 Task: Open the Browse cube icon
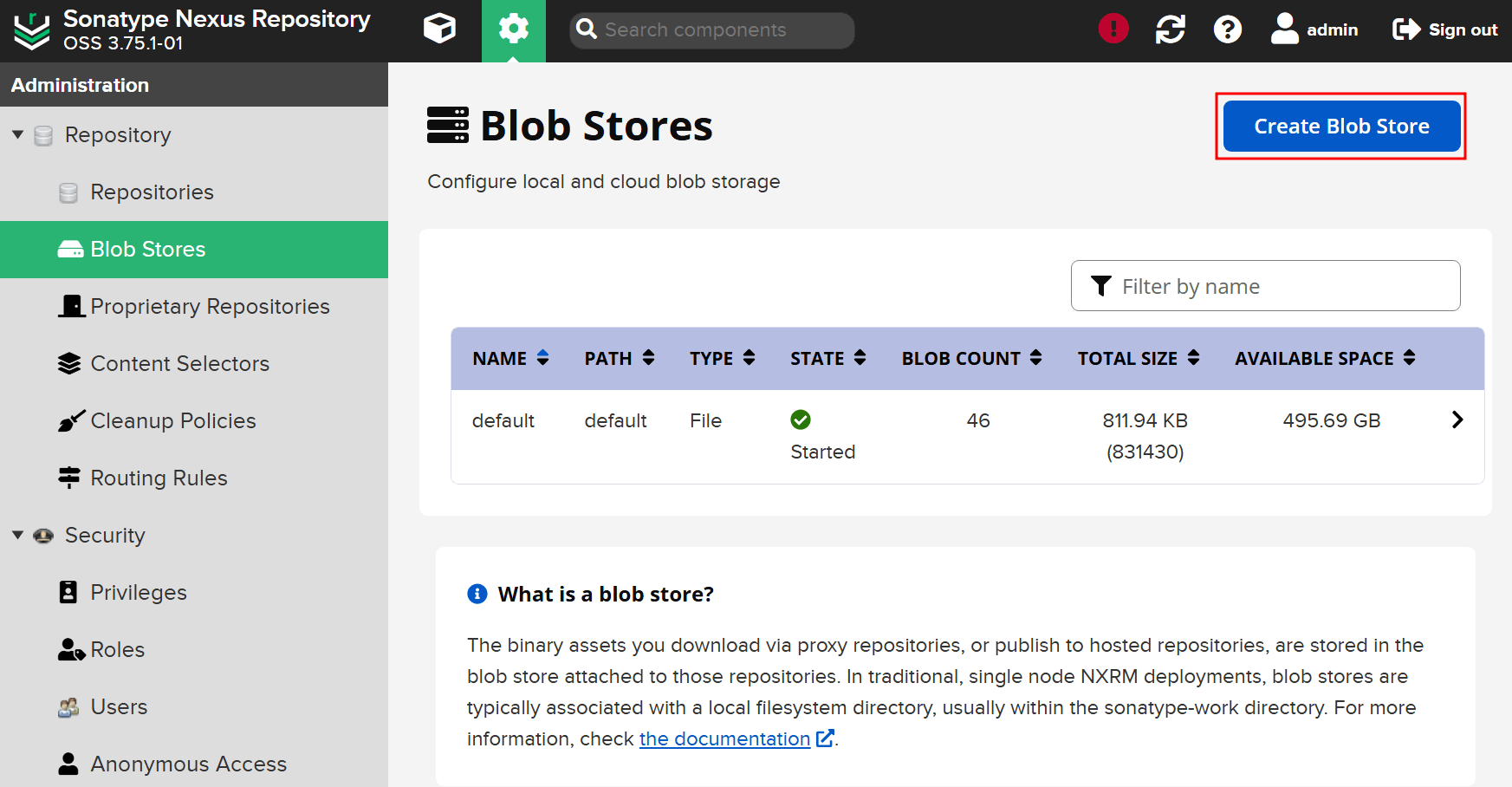(439, 29)
